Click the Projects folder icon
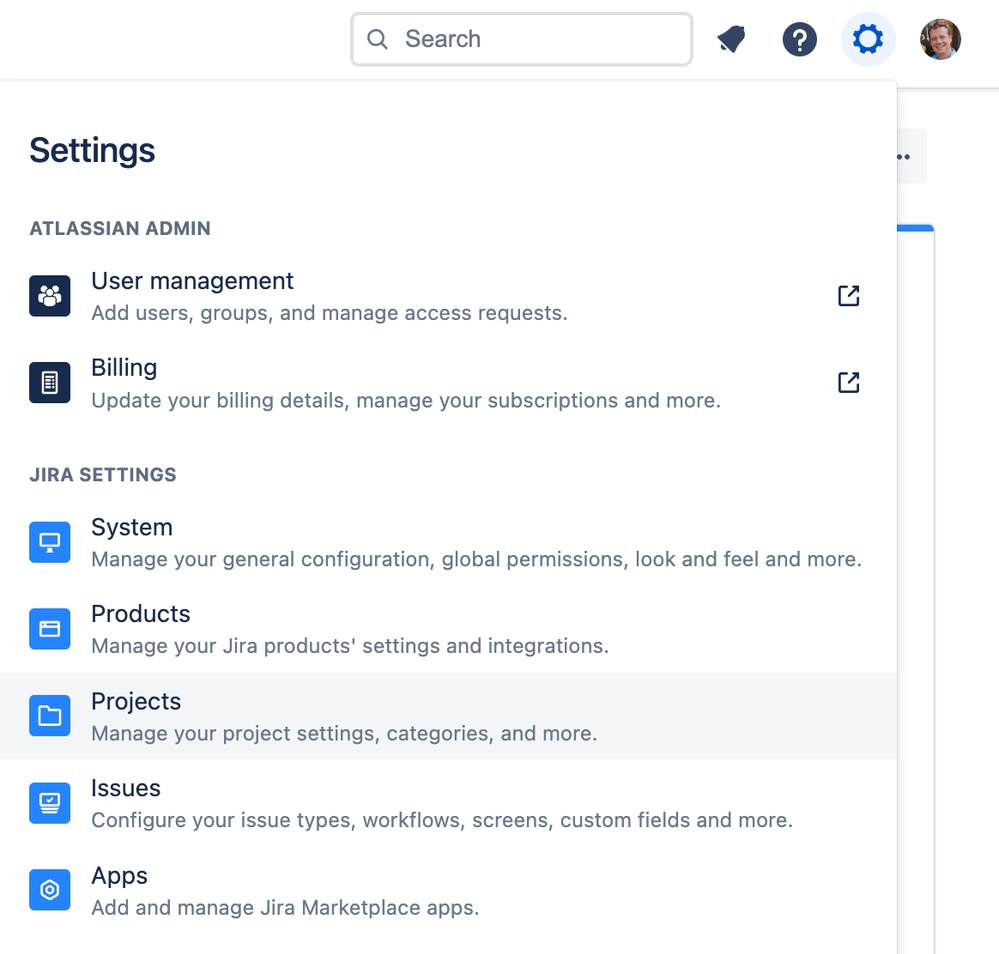 coord(50,716)
